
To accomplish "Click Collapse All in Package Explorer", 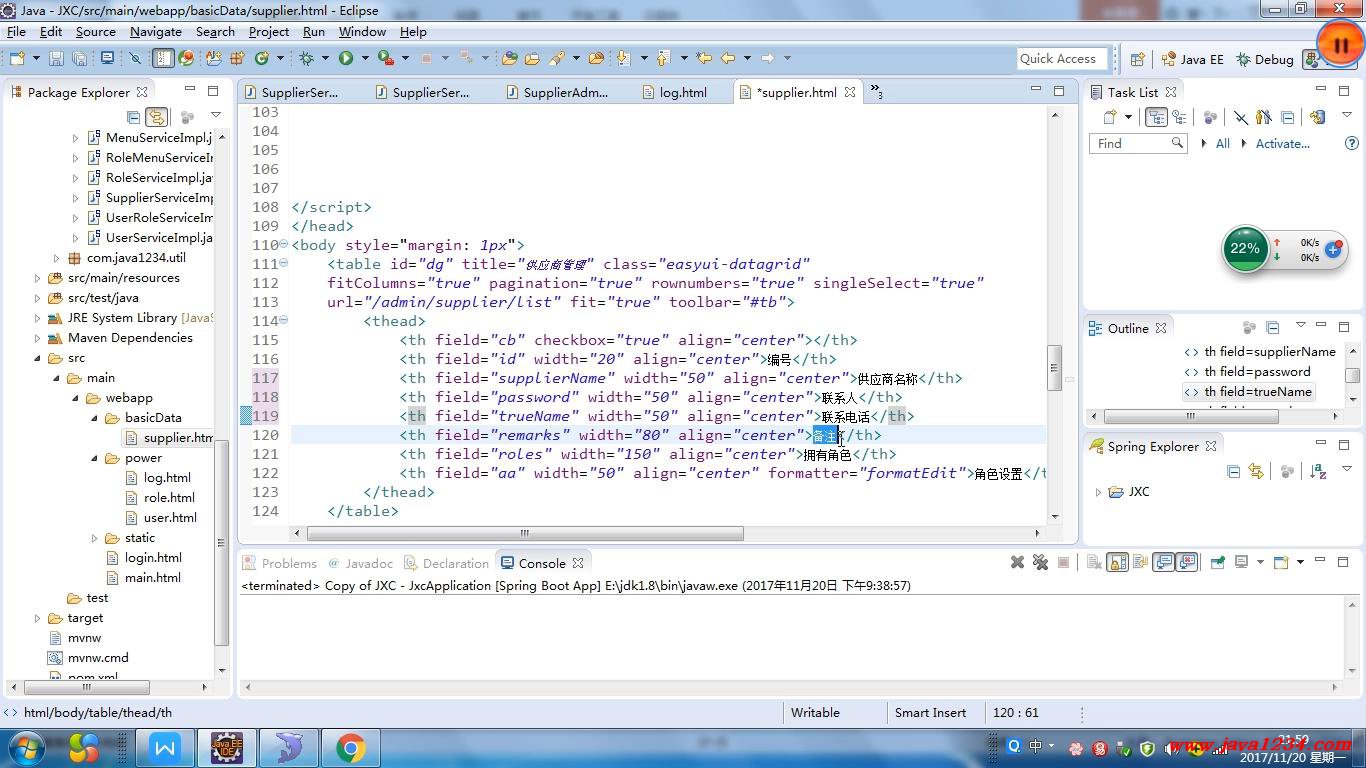I will [x=133, y=116].
